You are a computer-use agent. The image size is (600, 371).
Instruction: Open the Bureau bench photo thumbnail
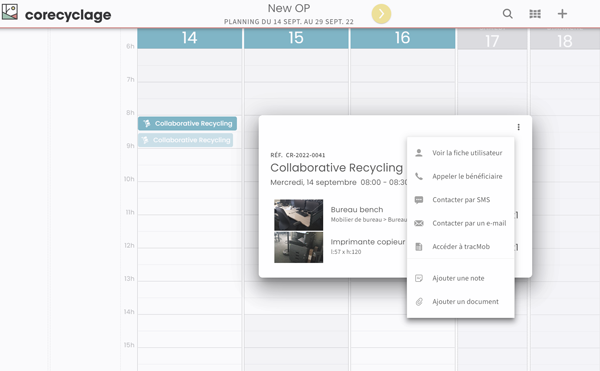point(298,215)
